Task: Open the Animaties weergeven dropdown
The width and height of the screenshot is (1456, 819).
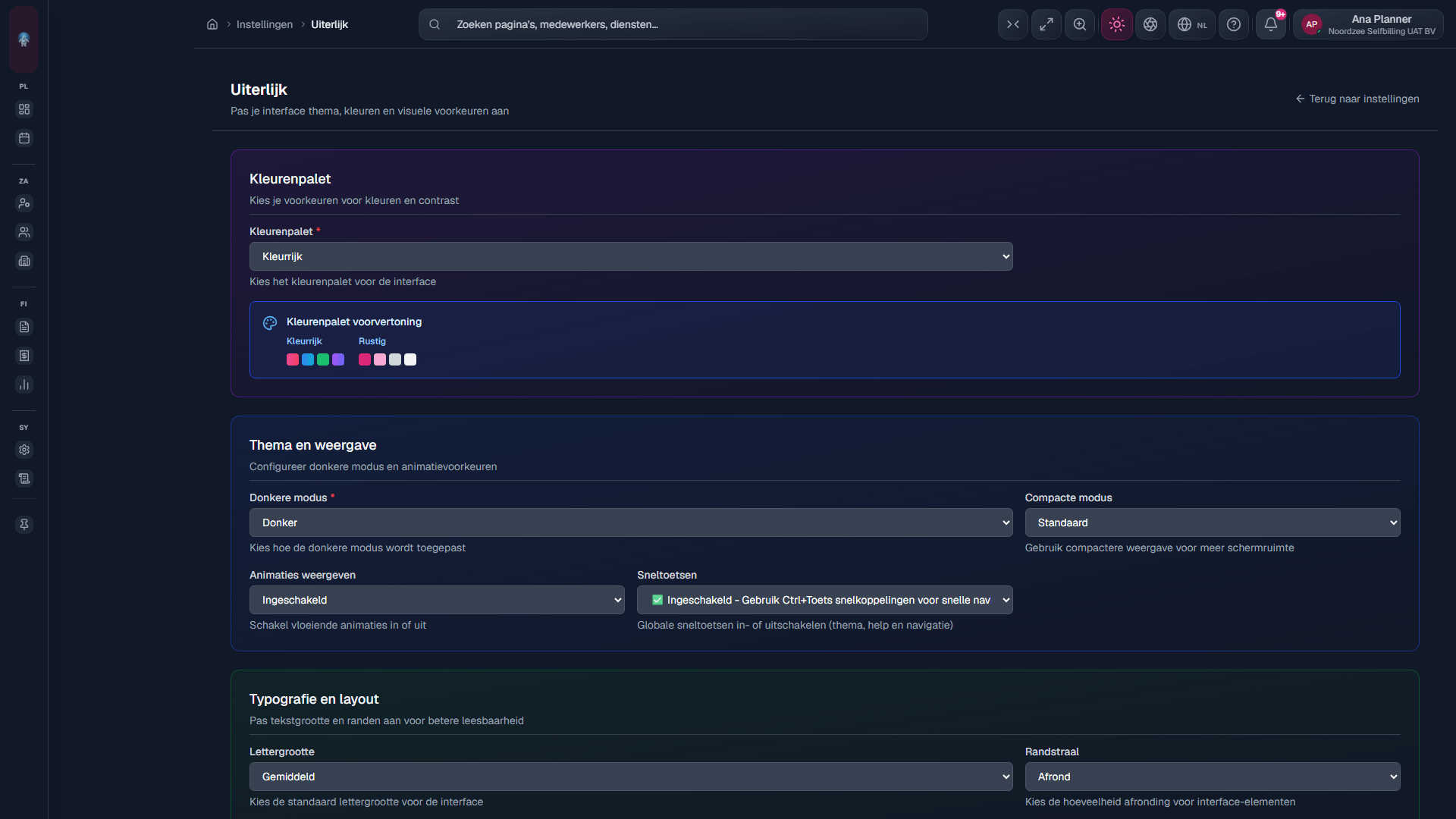Action: 437,600
